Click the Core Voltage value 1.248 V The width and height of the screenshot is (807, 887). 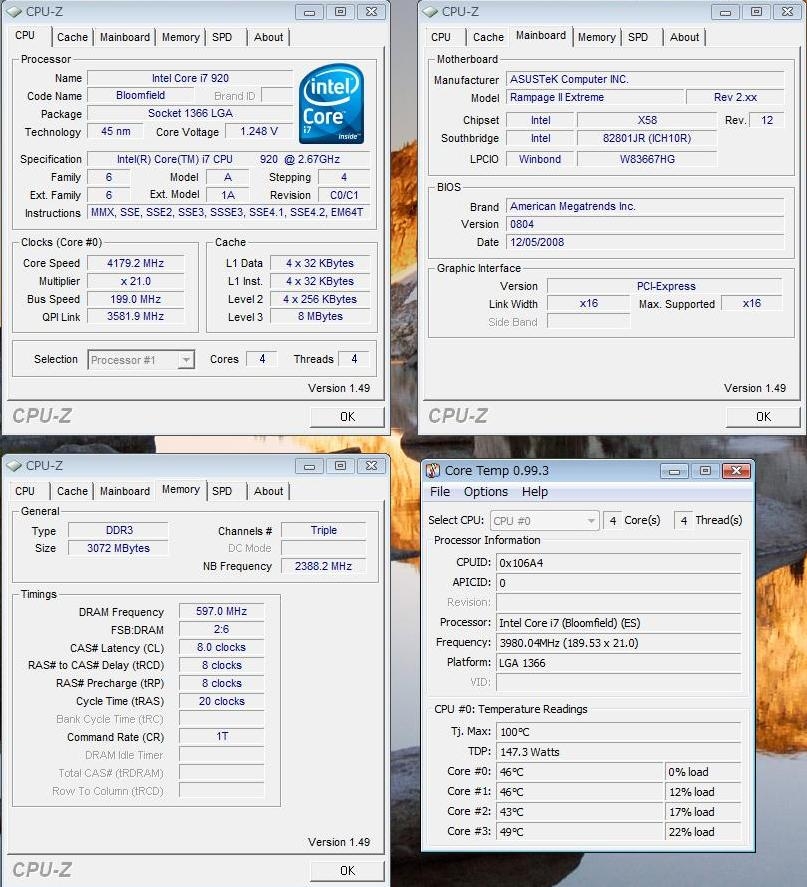click(259, 131)
